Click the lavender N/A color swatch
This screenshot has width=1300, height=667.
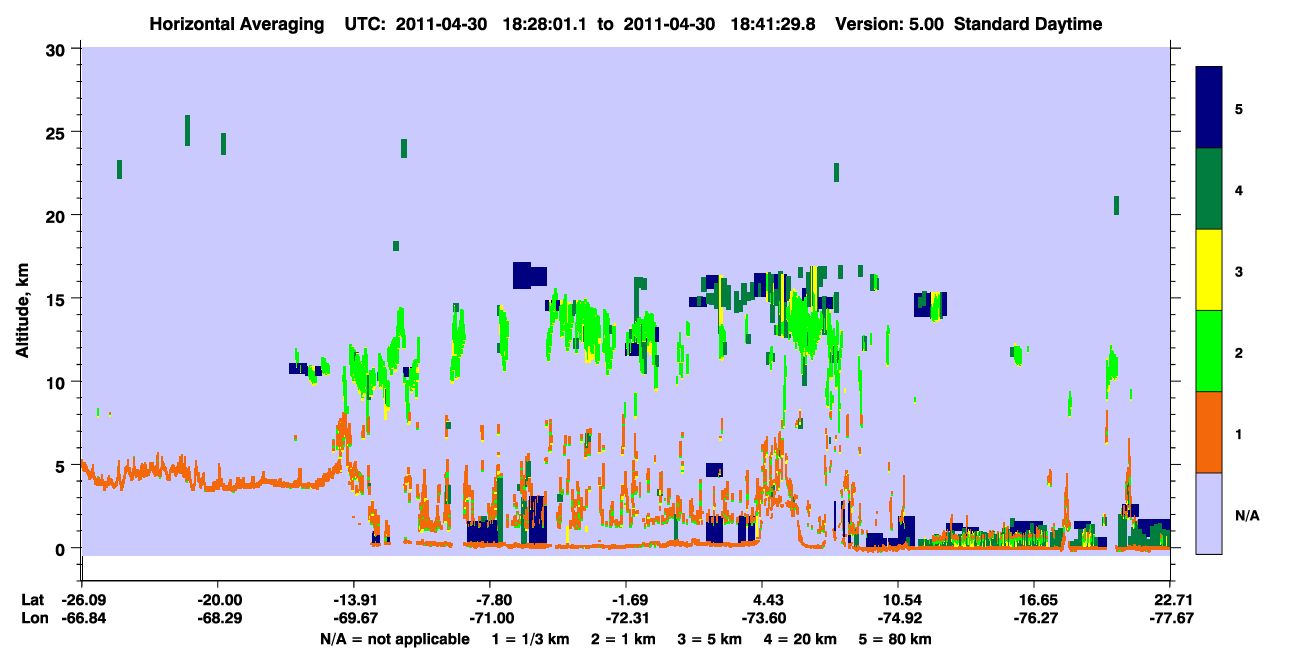tap(1209, 513)
